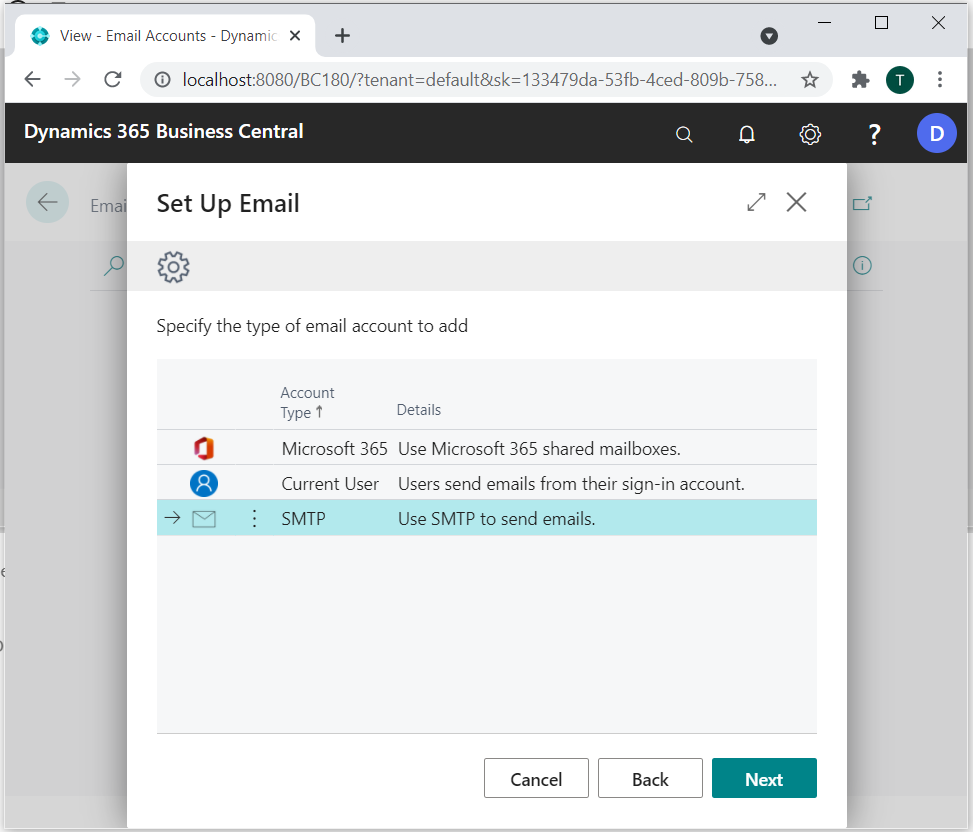
Task: Click the search magnifier on the Email Accounts page
Action: (114, 266)
